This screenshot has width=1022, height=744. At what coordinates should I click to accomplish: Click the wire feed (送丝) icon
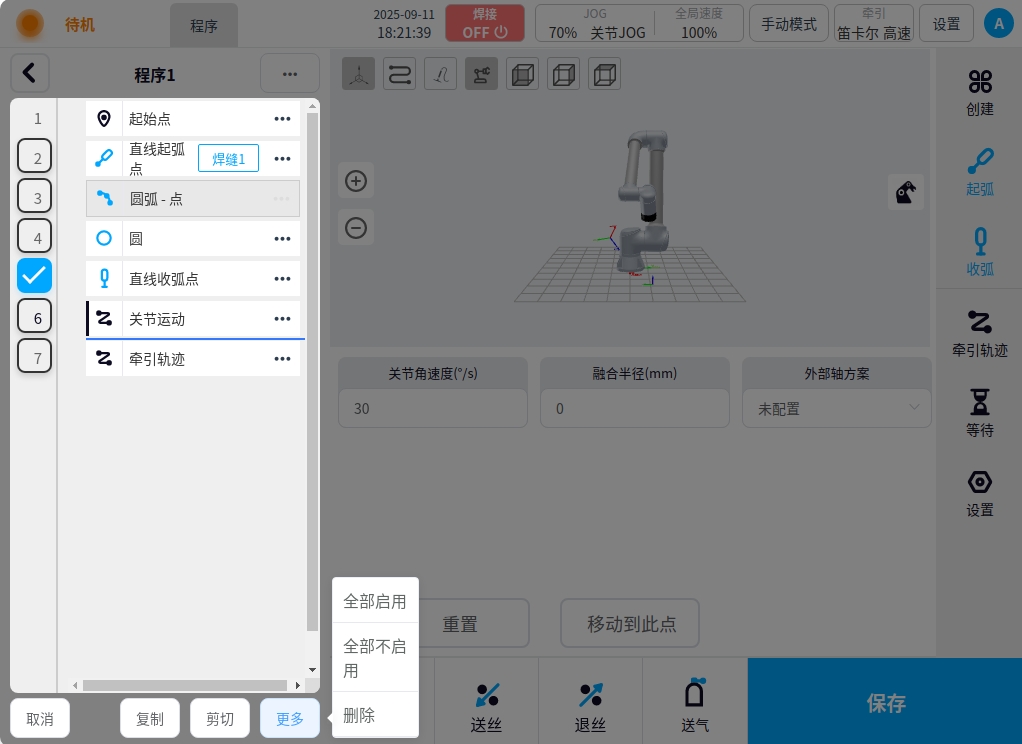(x=486, y=695)
